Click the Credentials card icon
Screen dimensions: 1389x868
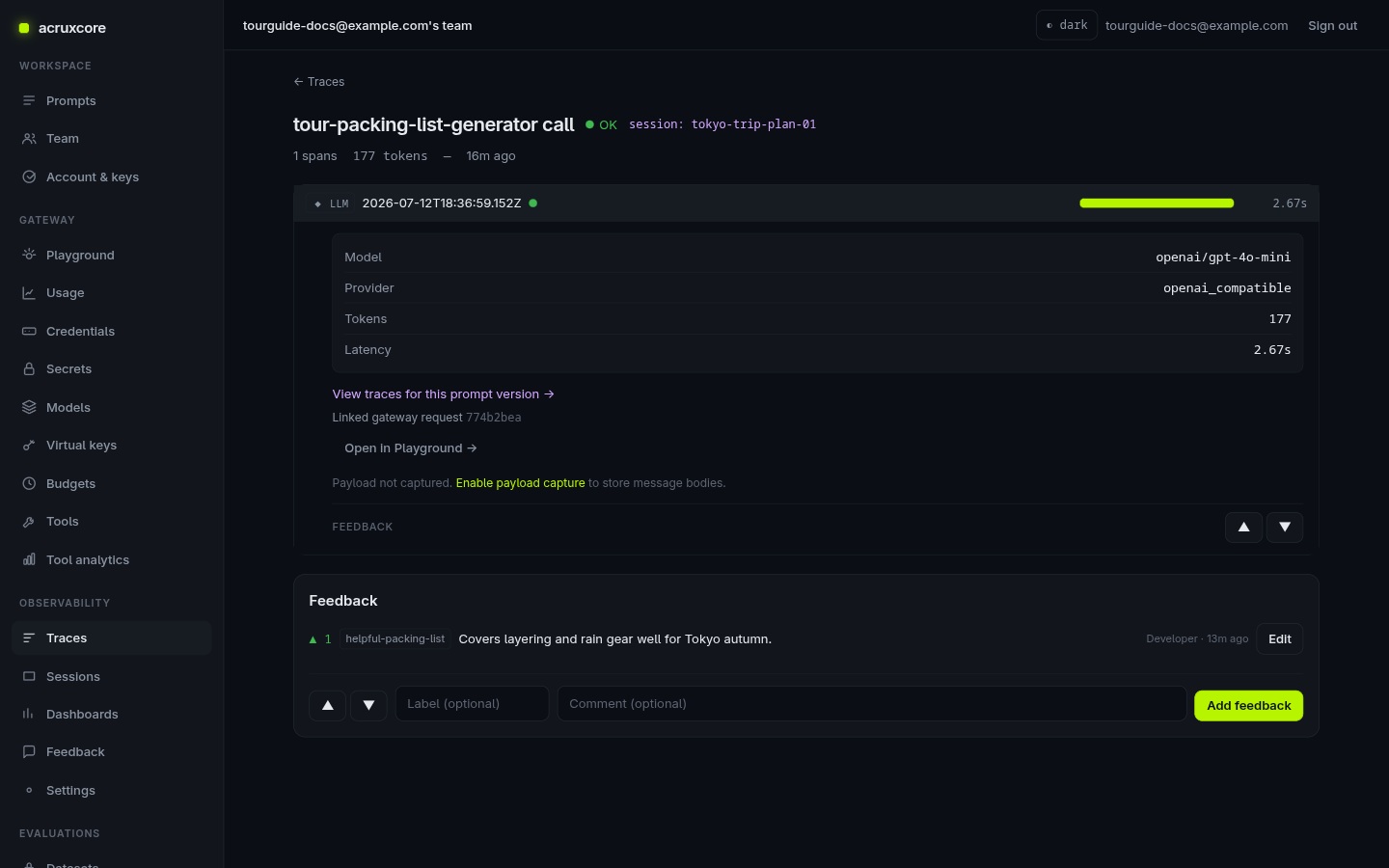click(29, 331)
